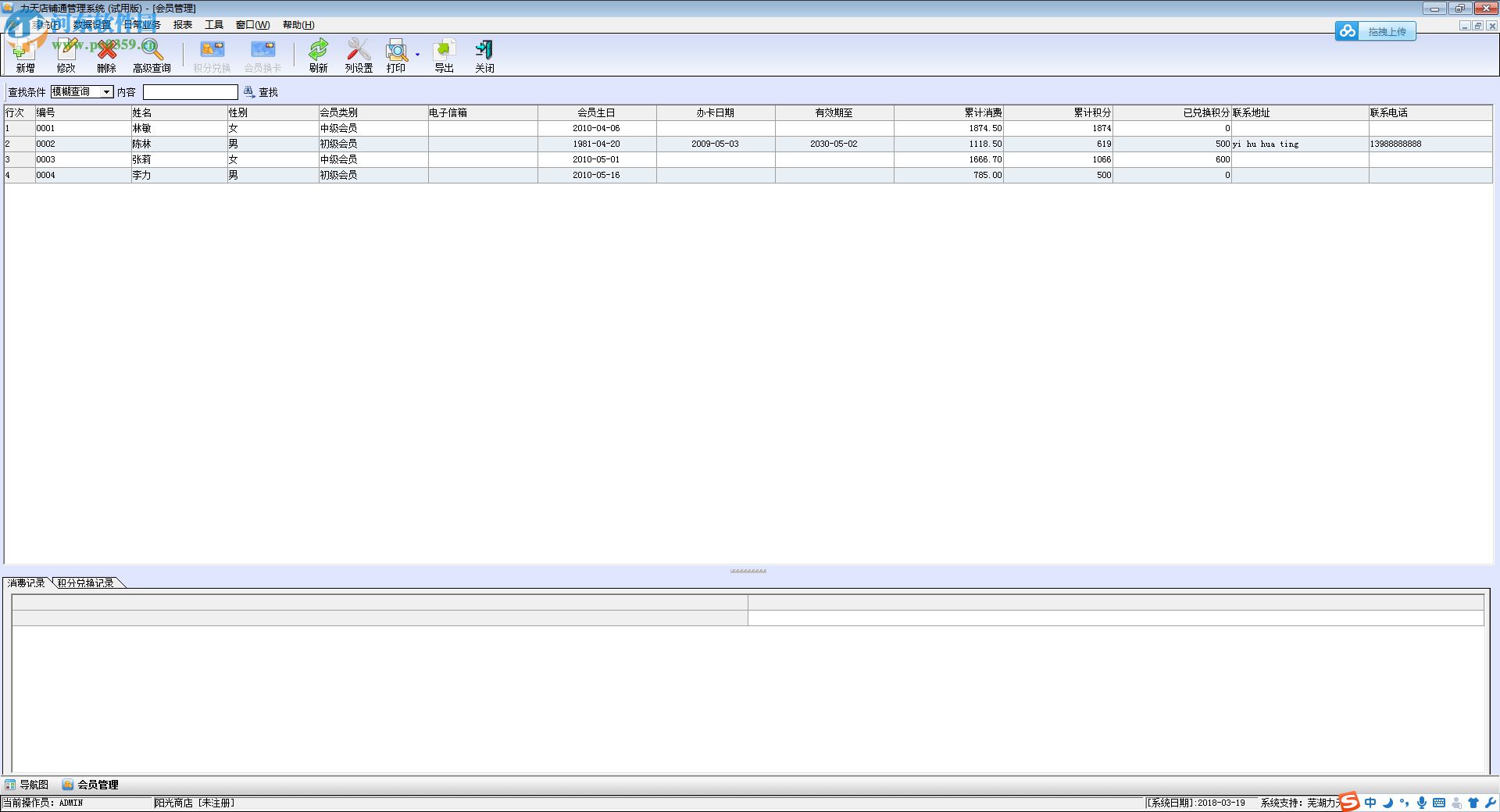Open 列设置 column settings
Image resolution: width=1500 pixels, height=812 pixels.
click(x=359, y=55)
